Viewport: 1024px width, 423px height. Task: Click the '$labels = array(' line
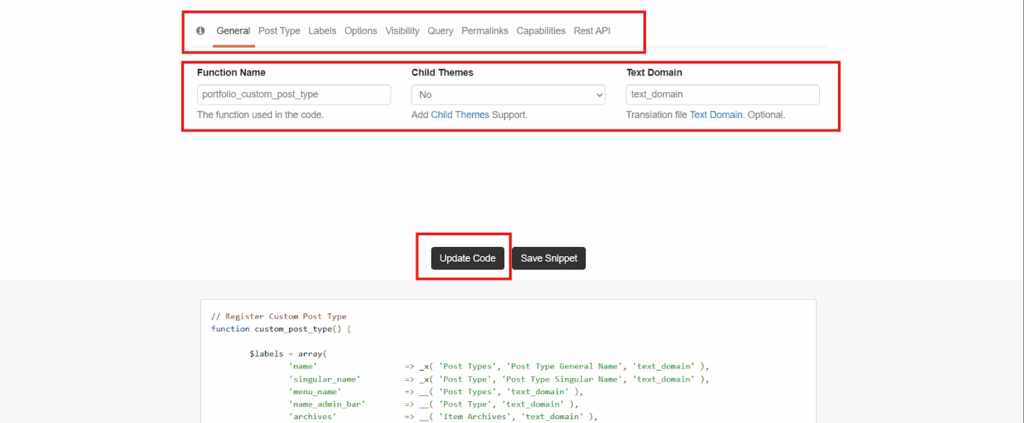[x=288, y=354]
